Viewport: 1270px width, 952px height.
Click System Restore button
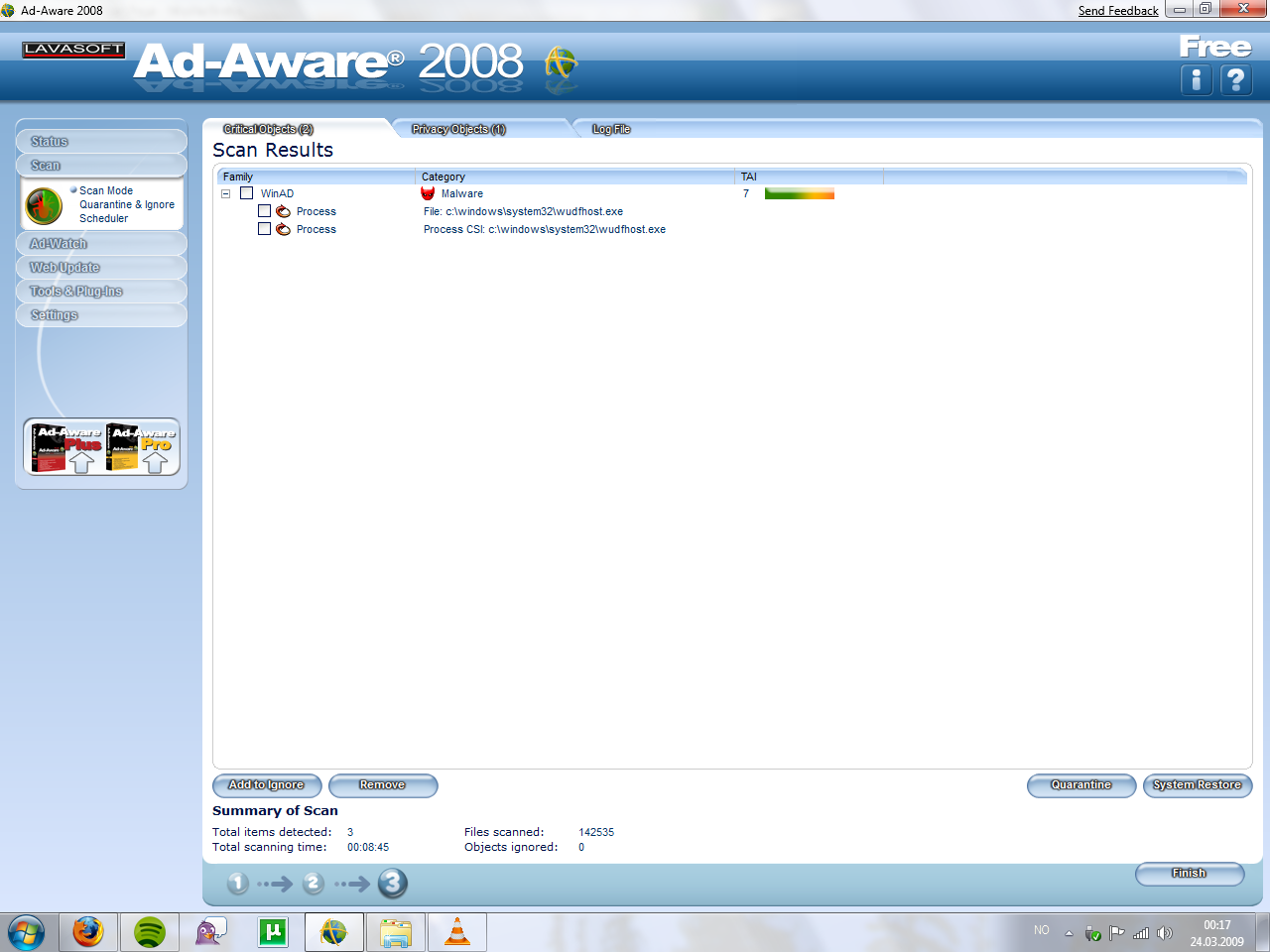click(x=1198, y=785)
